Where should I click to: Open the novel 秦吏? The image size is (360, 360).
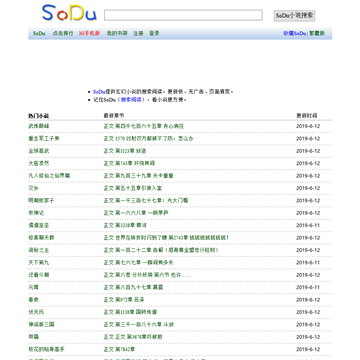click(x=33, y=300)
